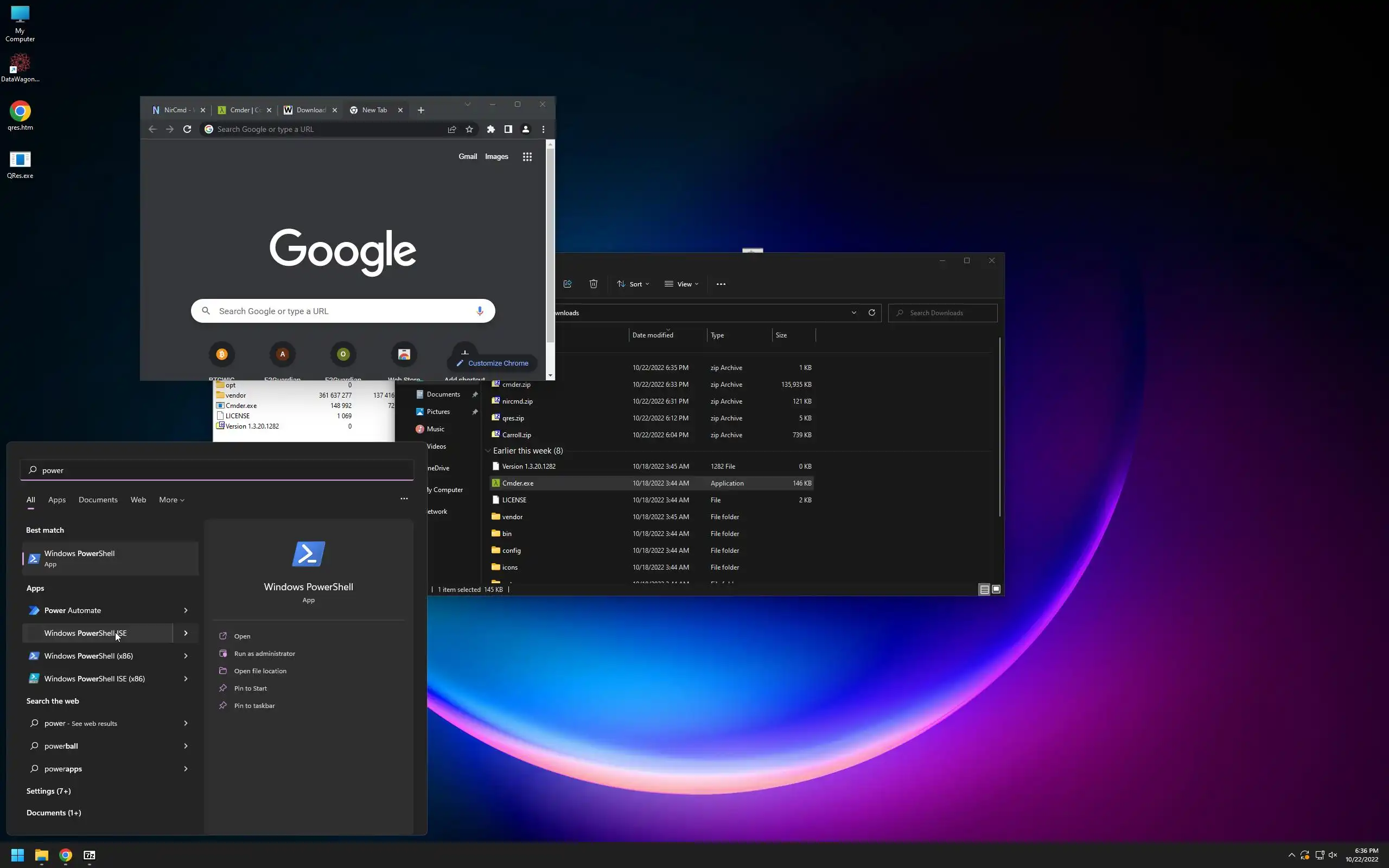Screen dimensions: 1389x868
Task: Expand the More search filter dropdown
Action: [x=171, y=500]
